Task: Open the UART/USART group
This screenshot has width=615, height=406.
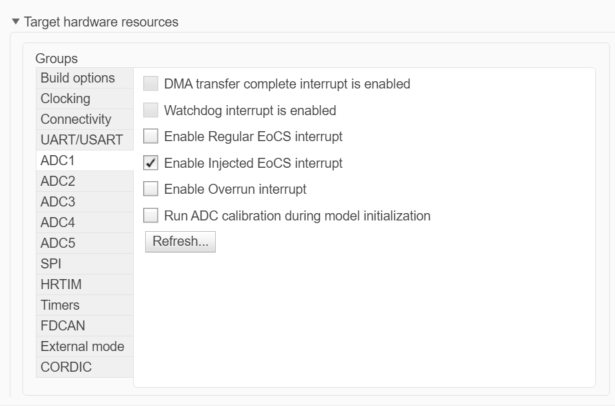Action: point(79,140)
